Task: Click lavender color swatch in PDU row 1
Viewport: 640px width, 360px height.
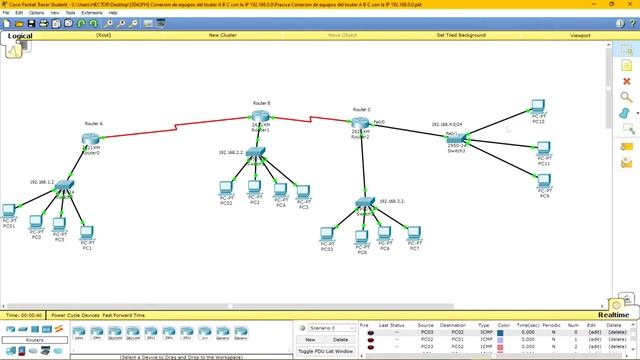Action: [x=500, y=340]
